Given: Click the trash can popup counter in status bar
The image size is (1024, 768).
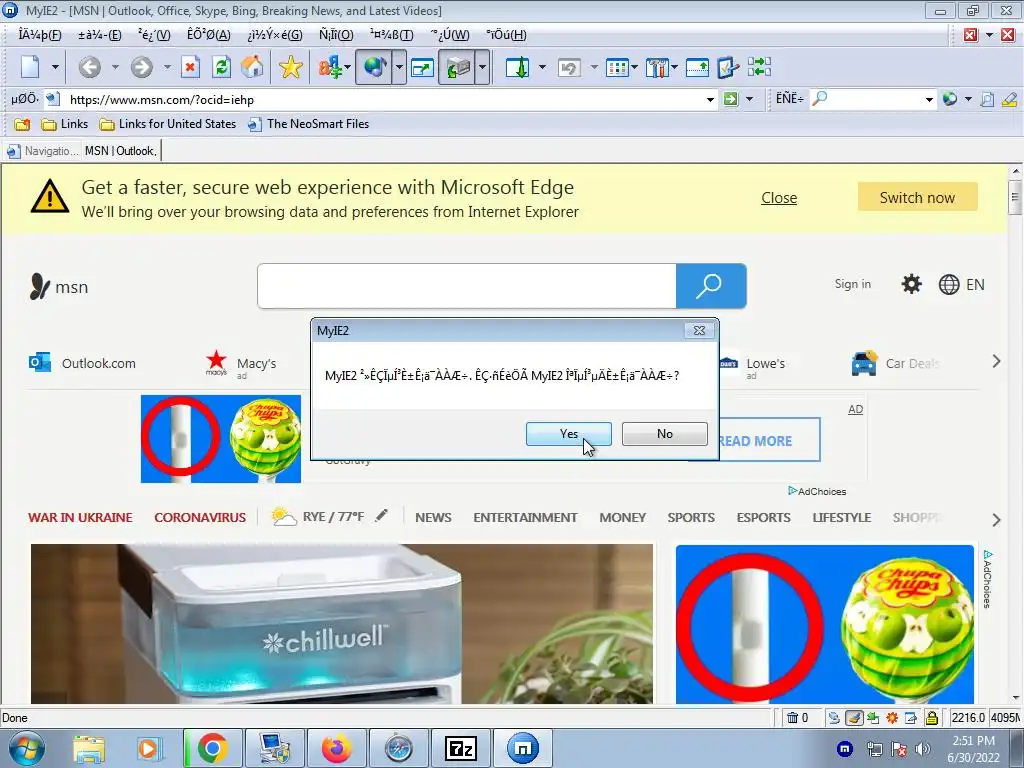Looking at the screenshot, I should [797, 718].
